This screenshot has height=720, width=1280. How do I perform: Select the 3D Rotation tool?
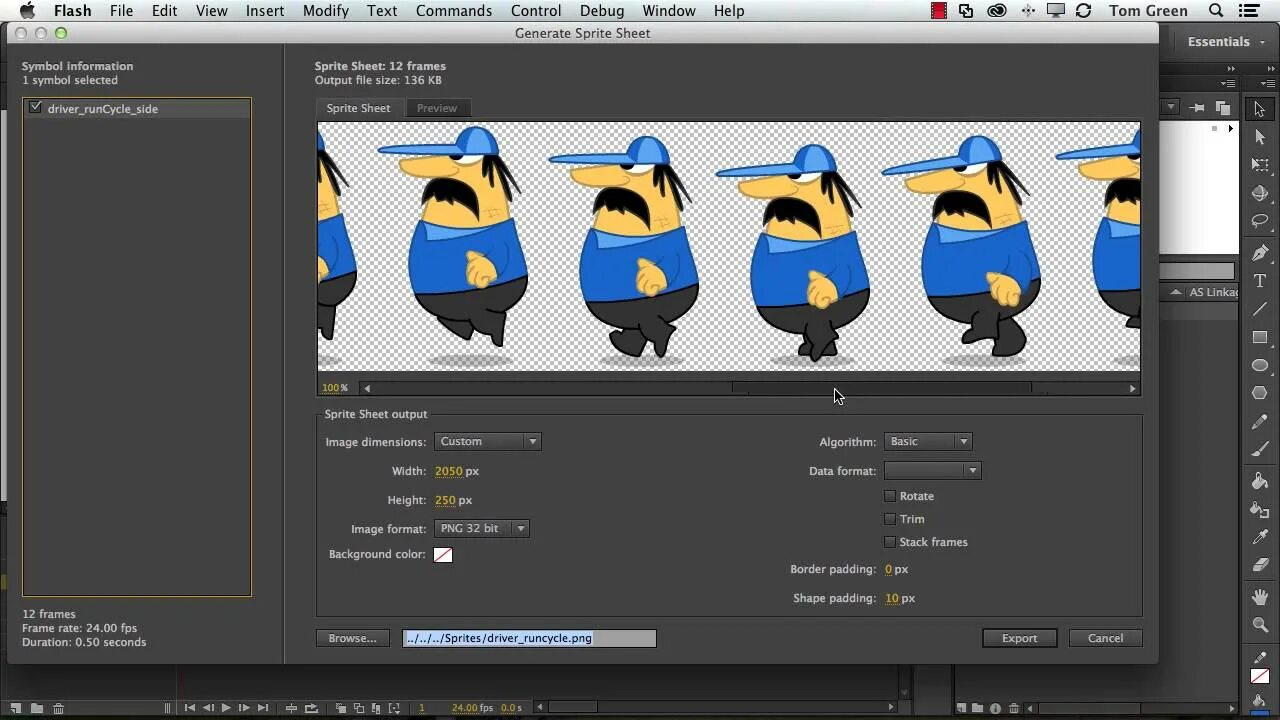pos(1260,193)
